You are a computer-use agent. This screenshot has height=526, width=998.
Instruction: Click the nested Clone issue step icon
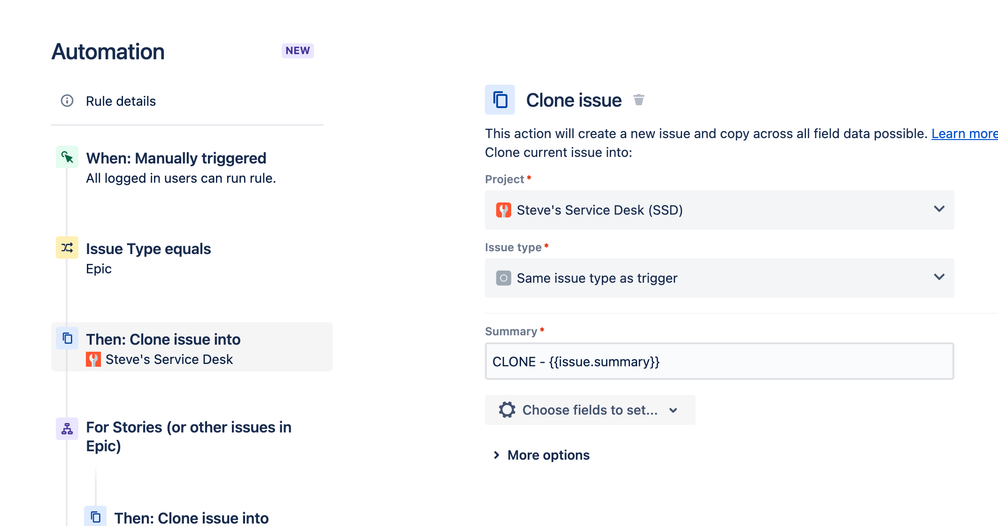pyautogui.click(x=95, y=517)
